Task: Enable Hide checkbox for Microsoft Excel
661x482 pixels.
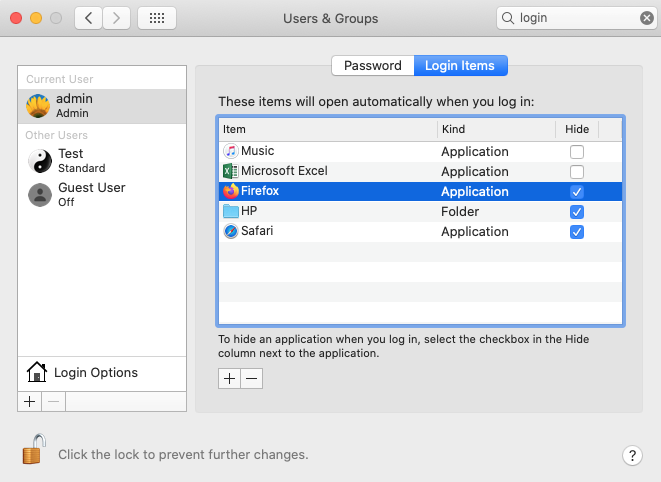Action: tap(576, 172)
